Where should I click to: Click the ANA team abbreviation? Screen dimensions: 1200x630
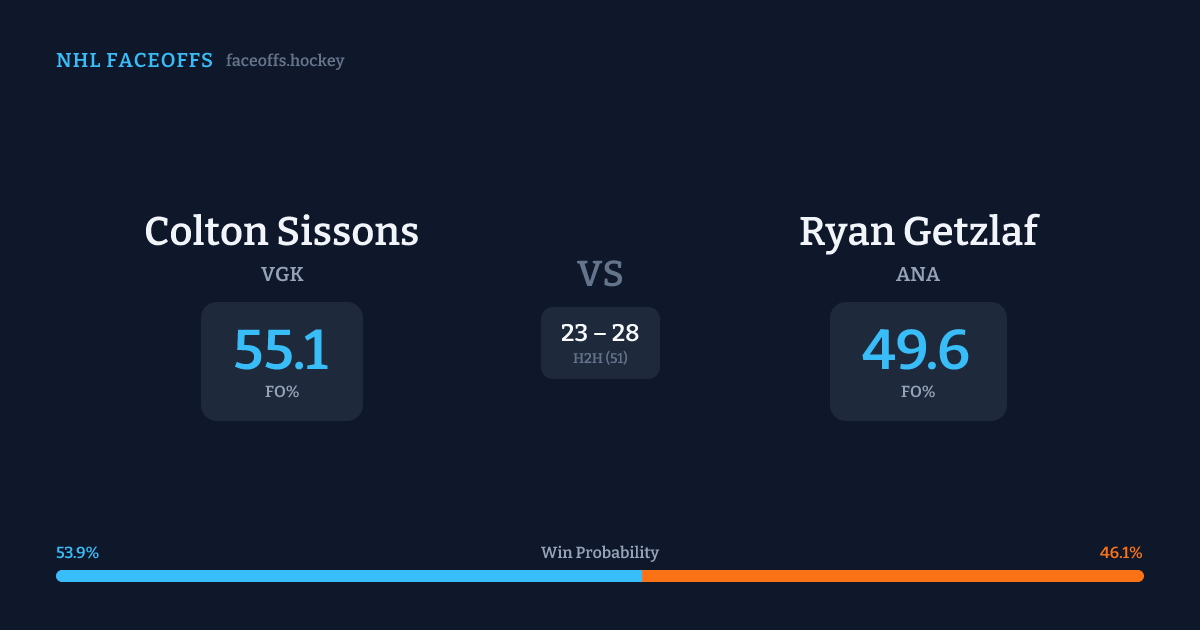918,274
